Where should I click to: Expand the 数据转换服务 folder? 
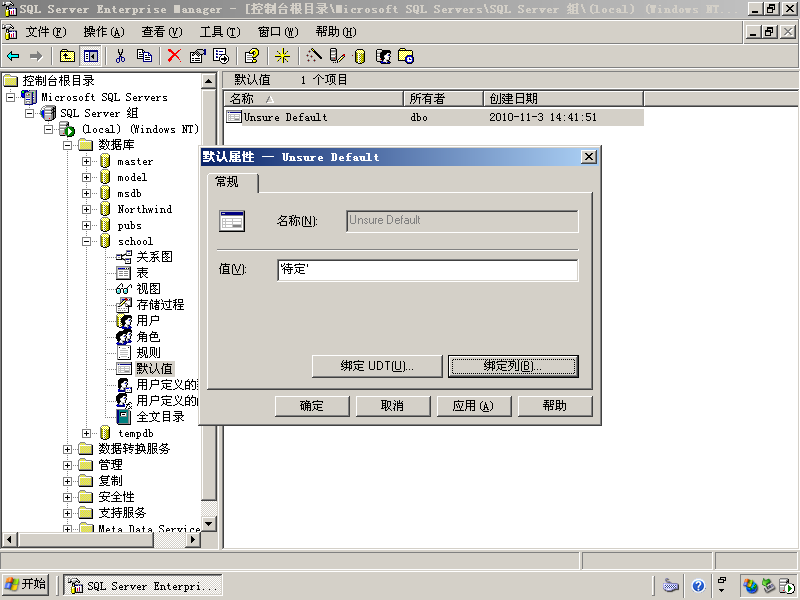(x=67, y=449)
